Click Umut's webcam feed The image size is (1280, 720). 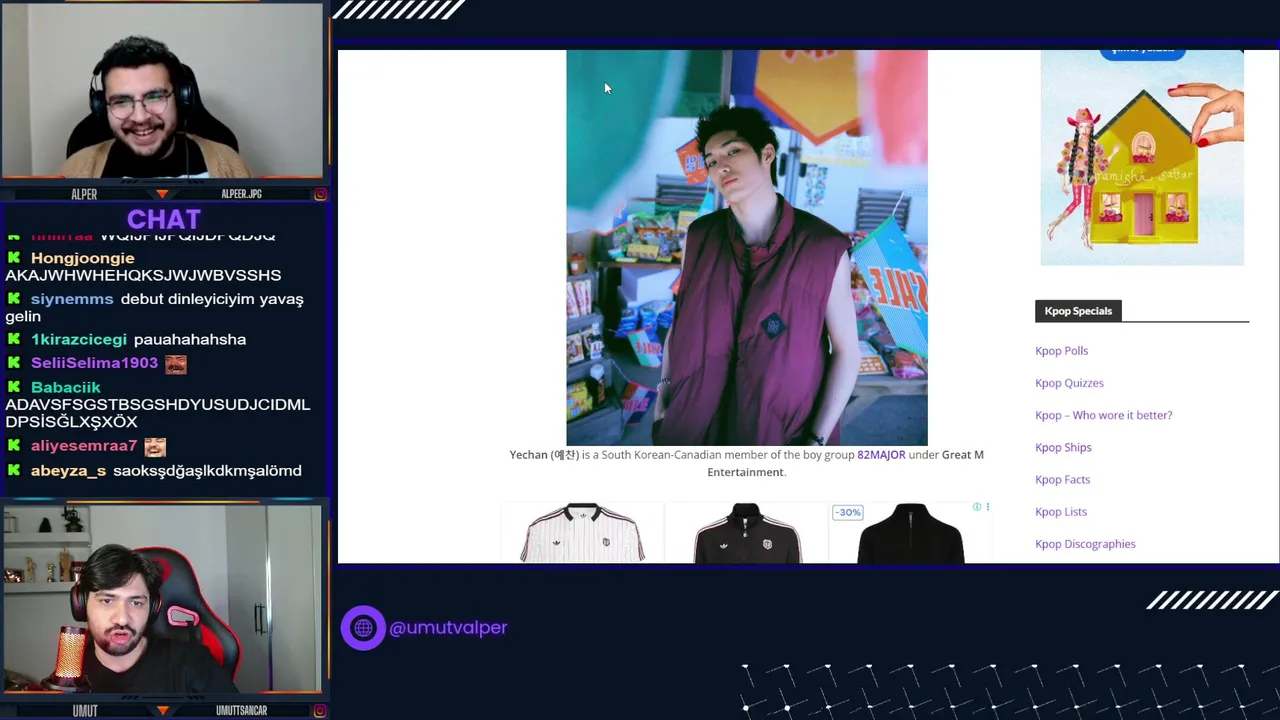point(162,599)
